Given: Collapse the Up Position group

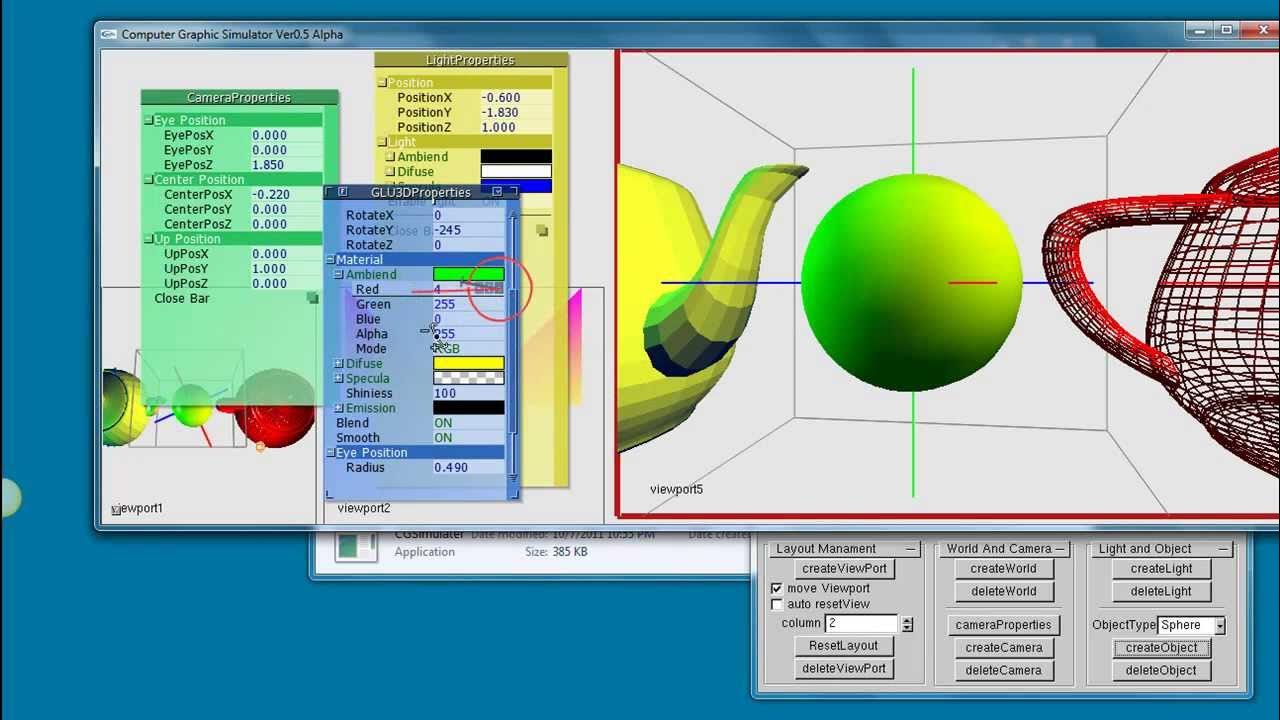Looking at the screenshot, I should 148,239.
